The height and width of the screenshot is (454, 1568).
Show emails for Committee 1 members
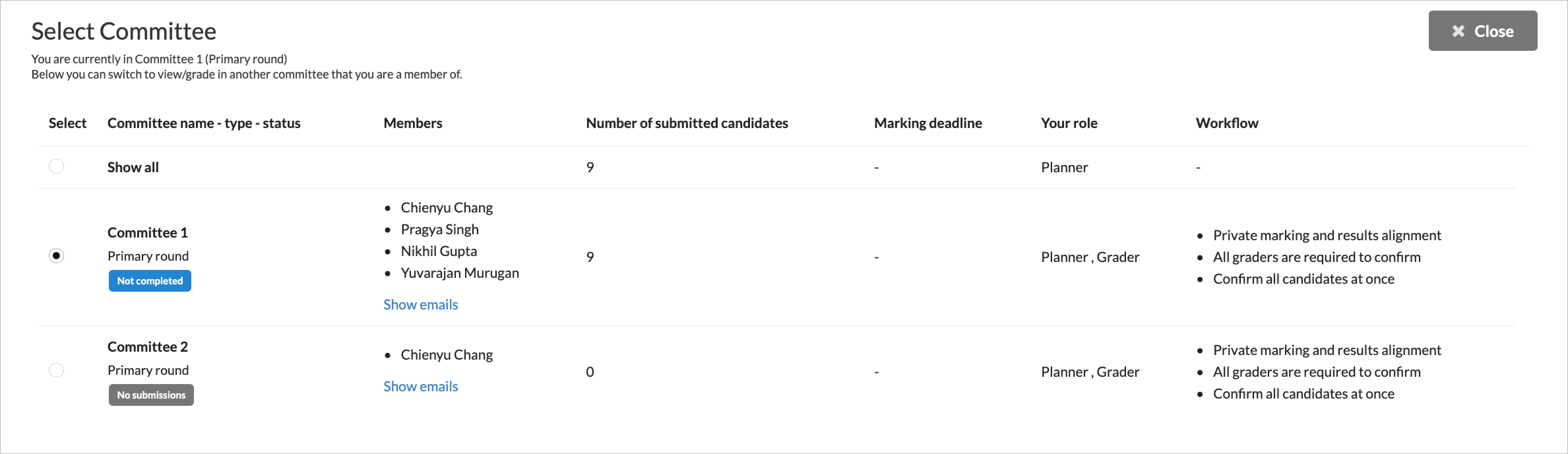421,304
